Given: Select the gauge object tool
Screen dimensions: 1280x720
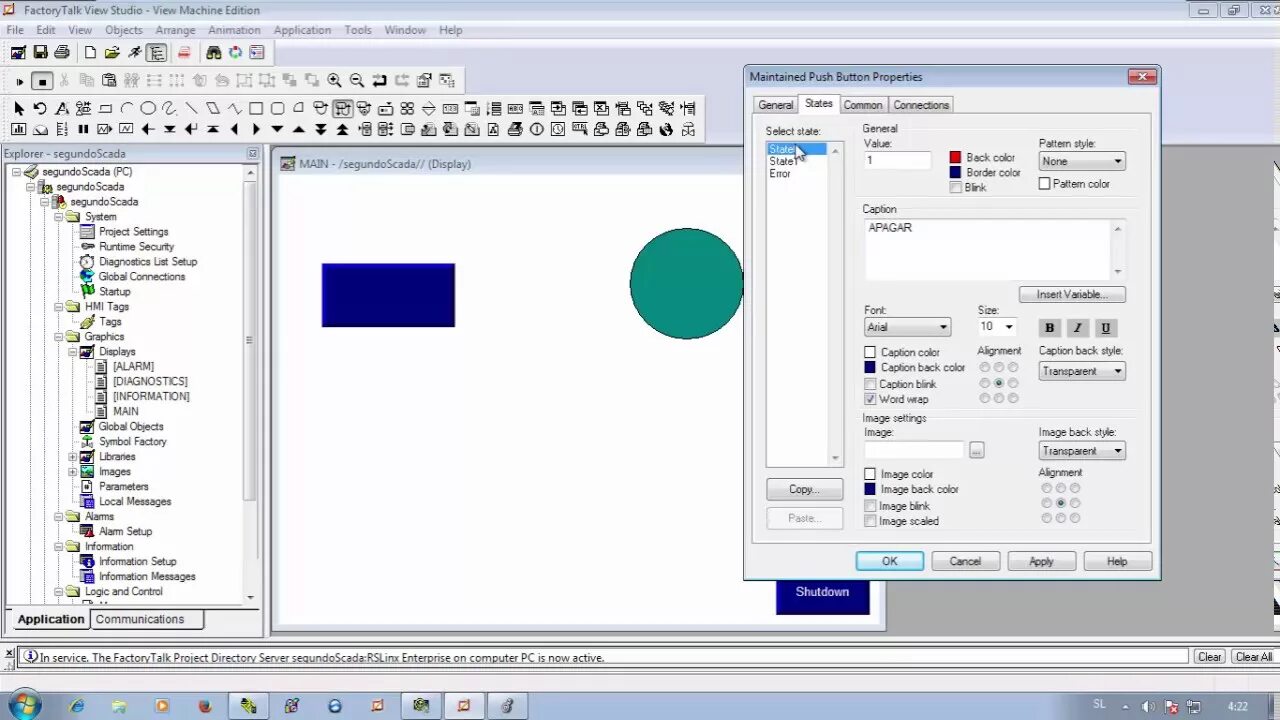Looking at the screenshot, I should tap(40, 129).
